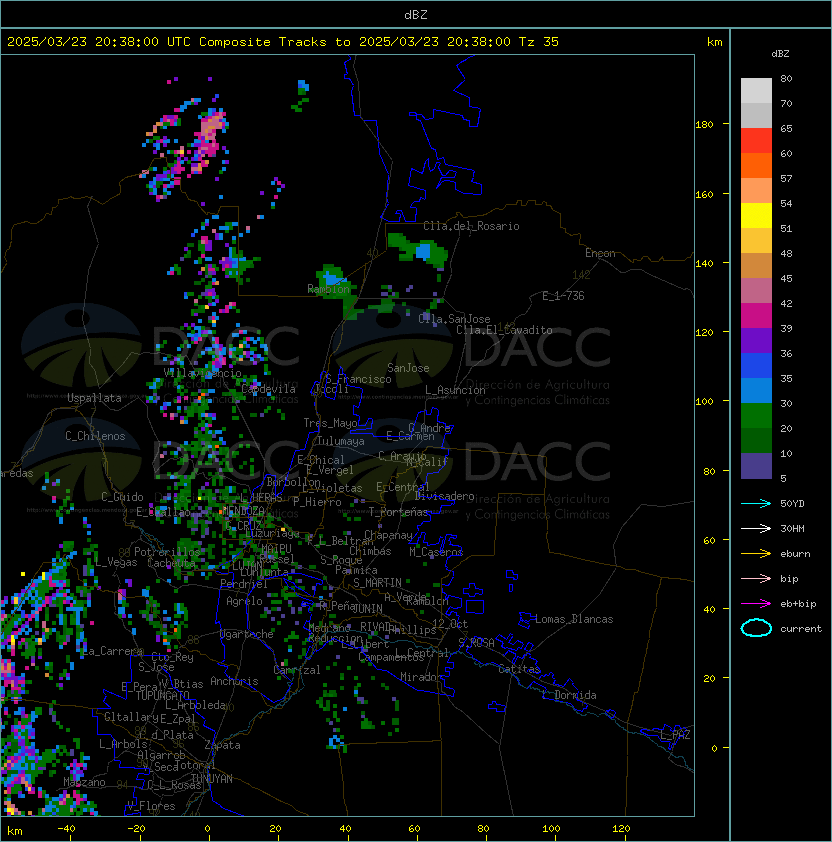This screenshot has height=842, width=832.
Task: Click the 'MENDOZA' city label
Action: pos(243,510)
